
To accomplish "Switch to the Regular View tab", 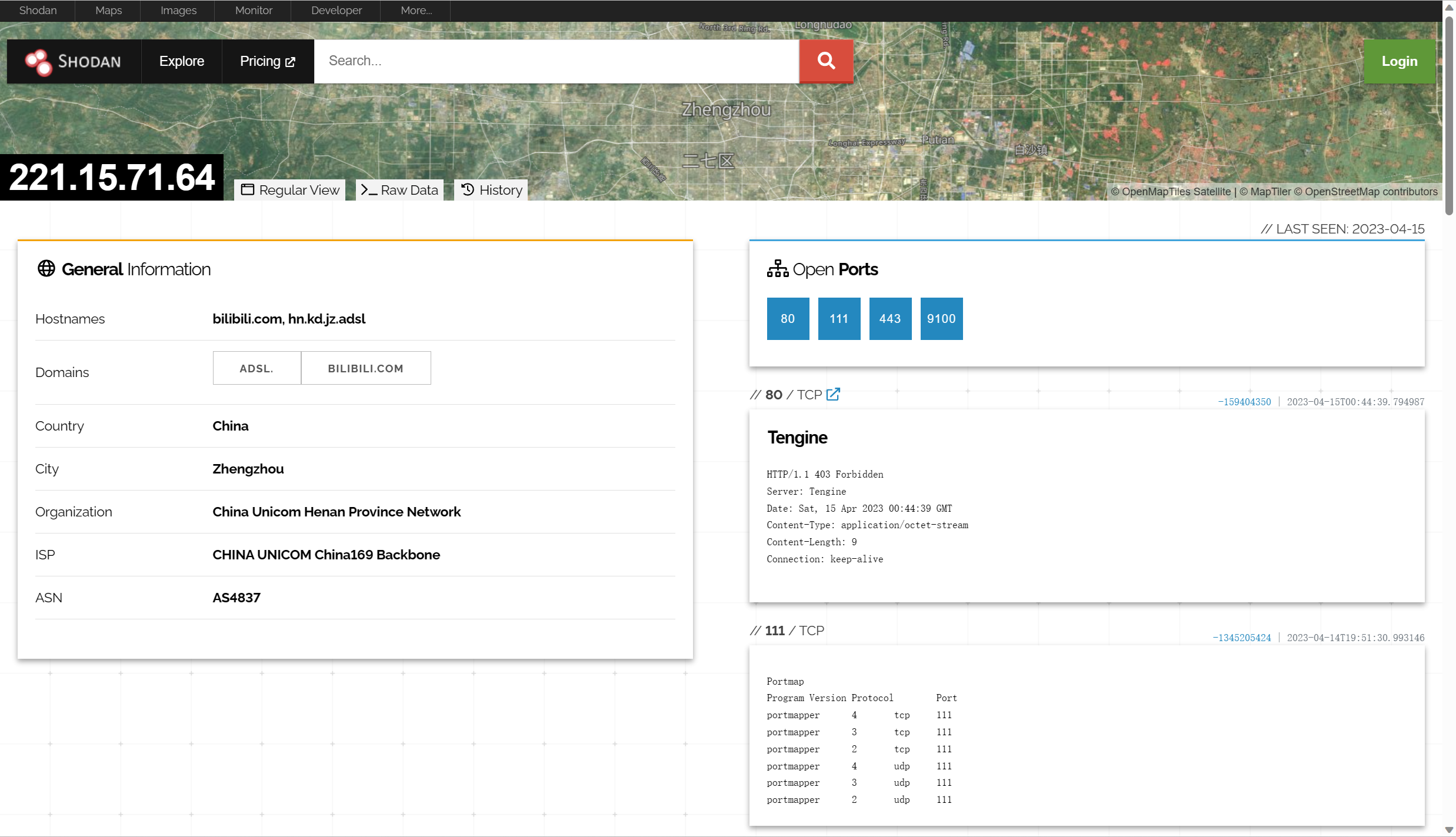I will 290,190.
